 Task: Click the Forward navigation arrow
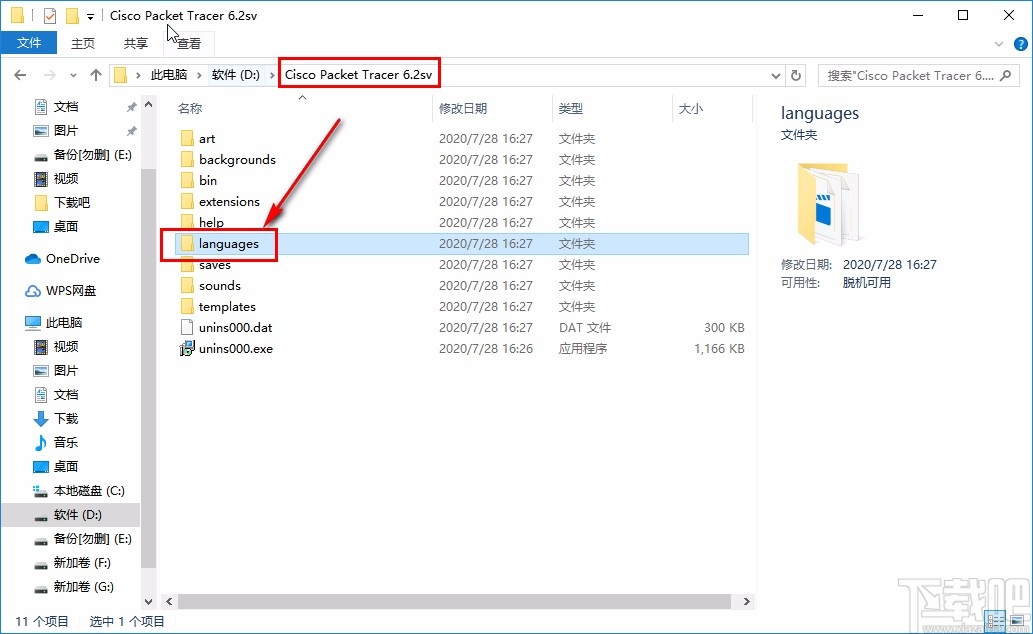tap(49, 75)
